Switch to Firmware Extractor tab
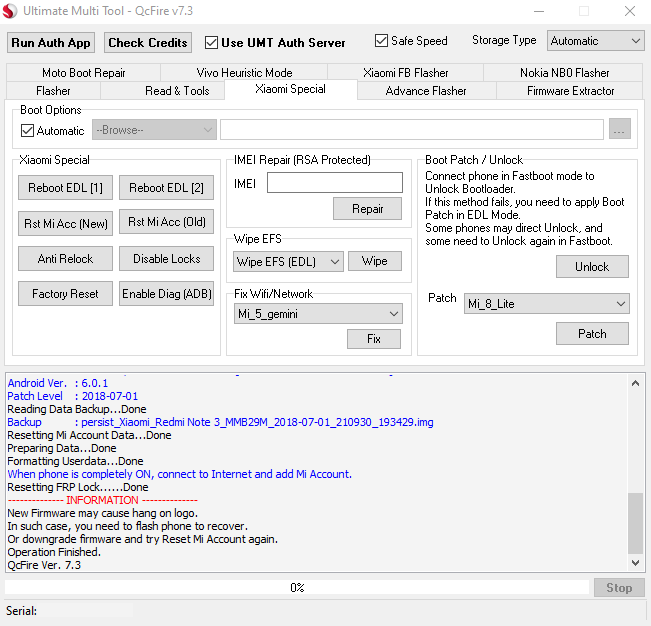 (x=570, y=91)
